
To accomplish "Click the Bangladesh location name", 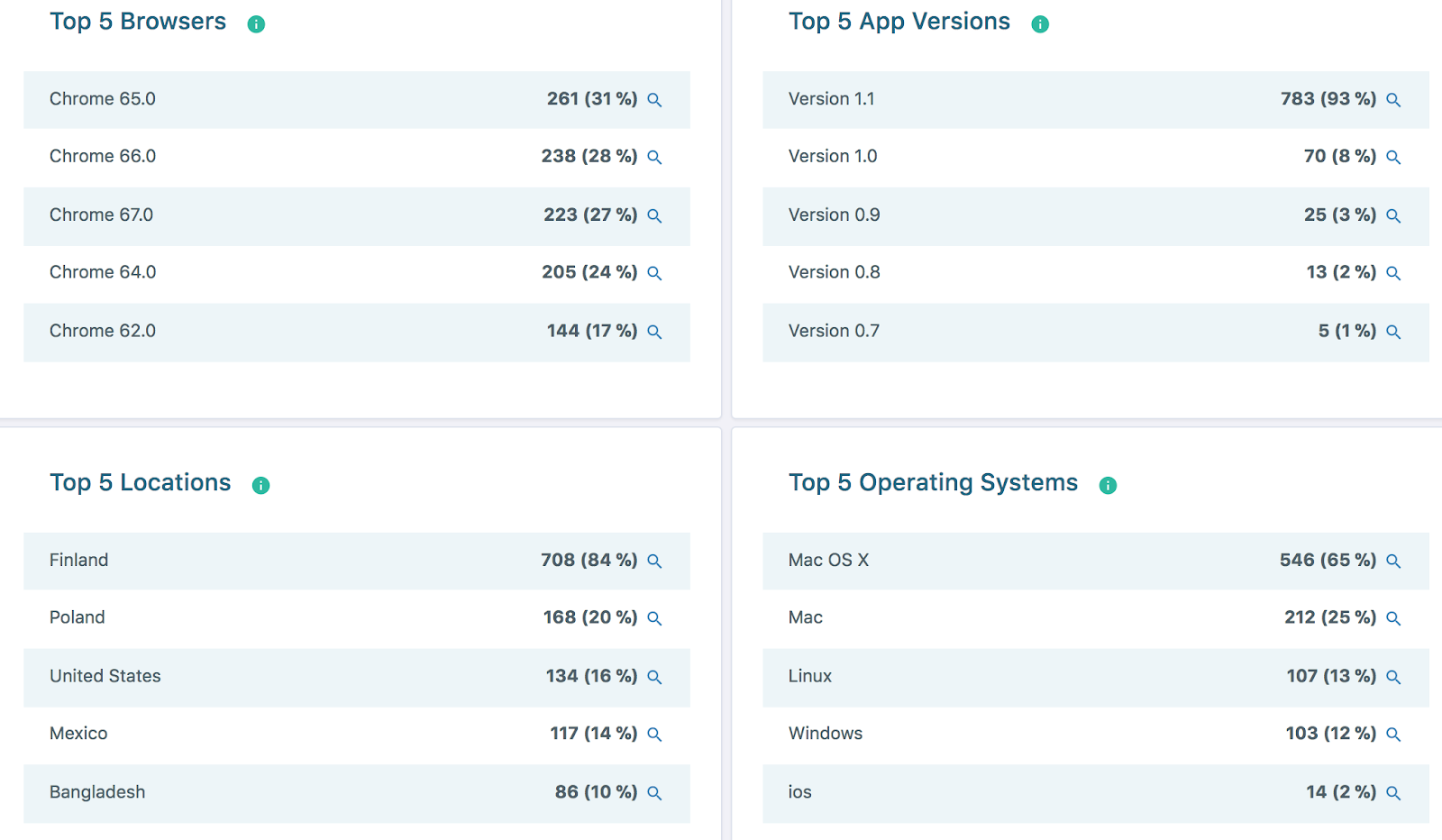I will tap(97, 792).
